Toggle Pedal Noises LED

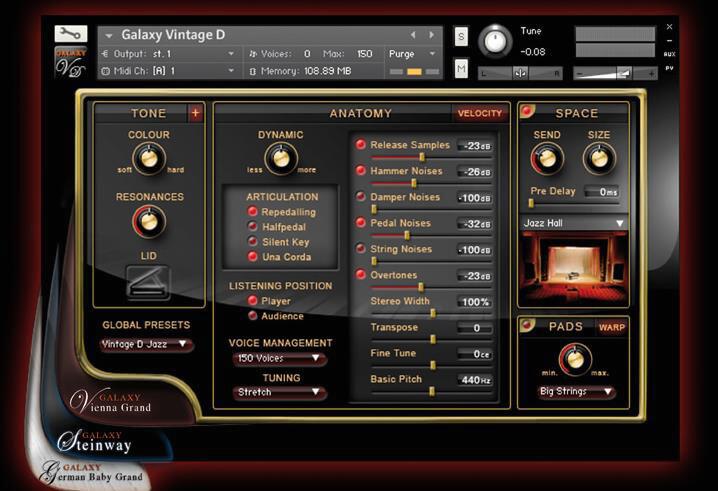(361, 223)
